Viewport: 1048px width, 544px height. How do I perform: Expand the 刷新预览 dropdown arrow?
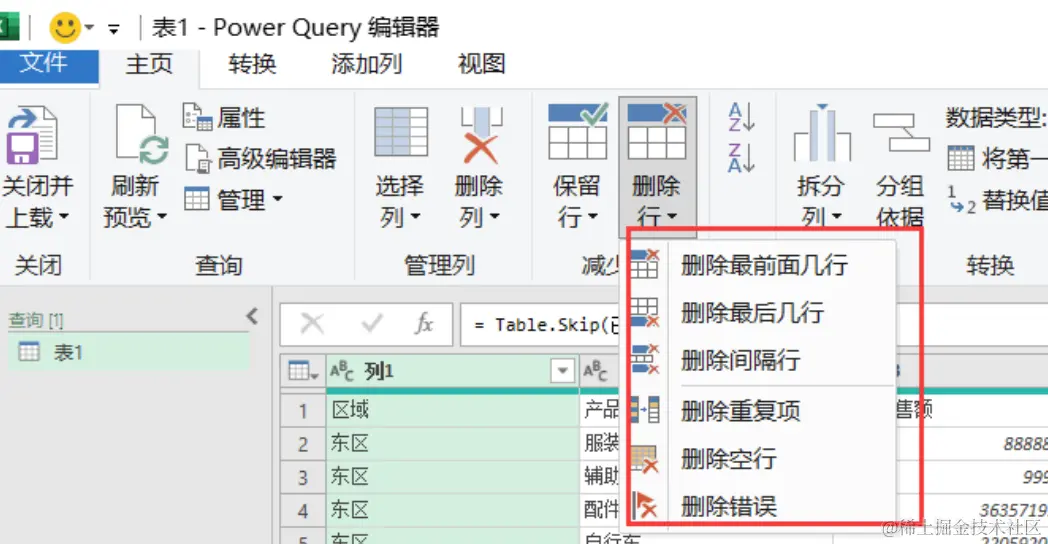click(162, 217)
